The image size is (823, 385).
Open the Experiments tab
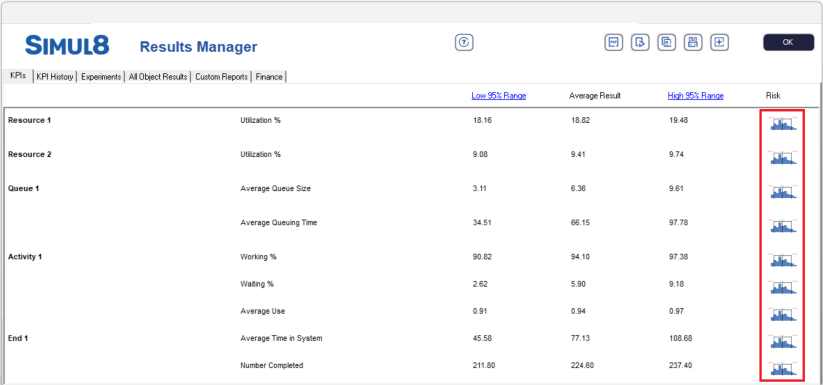click(x=101, y=77)
